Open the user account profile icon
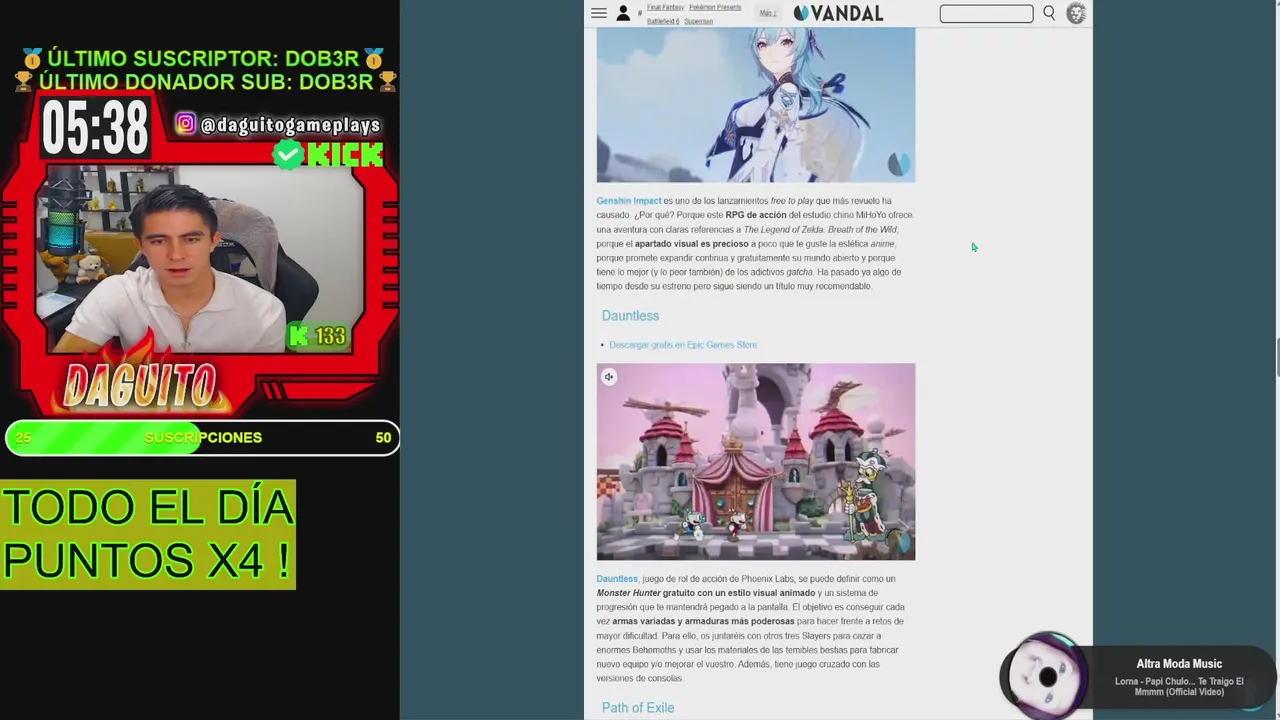The height and width of the screenshot is (720, 1280). coord(623,13)
